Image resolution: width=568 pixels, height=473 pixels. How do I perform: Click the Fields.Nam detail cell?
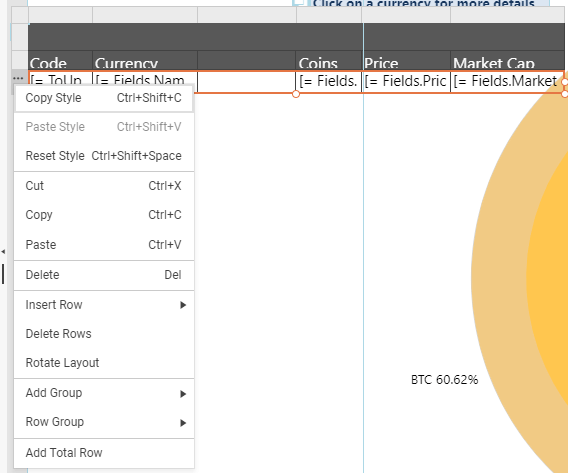[x=145, y=79]
